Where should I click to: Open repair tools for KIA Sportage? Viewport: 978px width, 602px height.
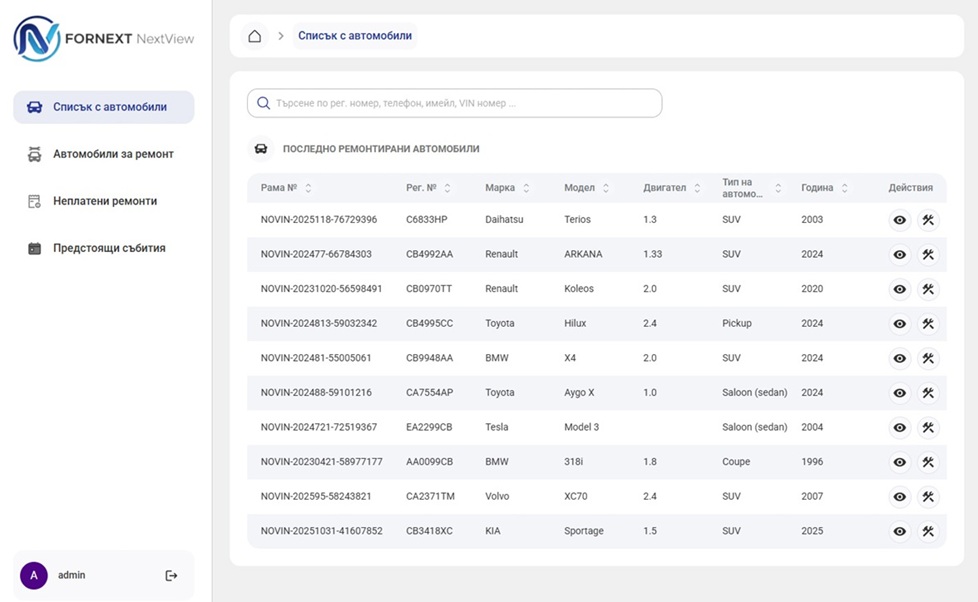coord(928,532)
